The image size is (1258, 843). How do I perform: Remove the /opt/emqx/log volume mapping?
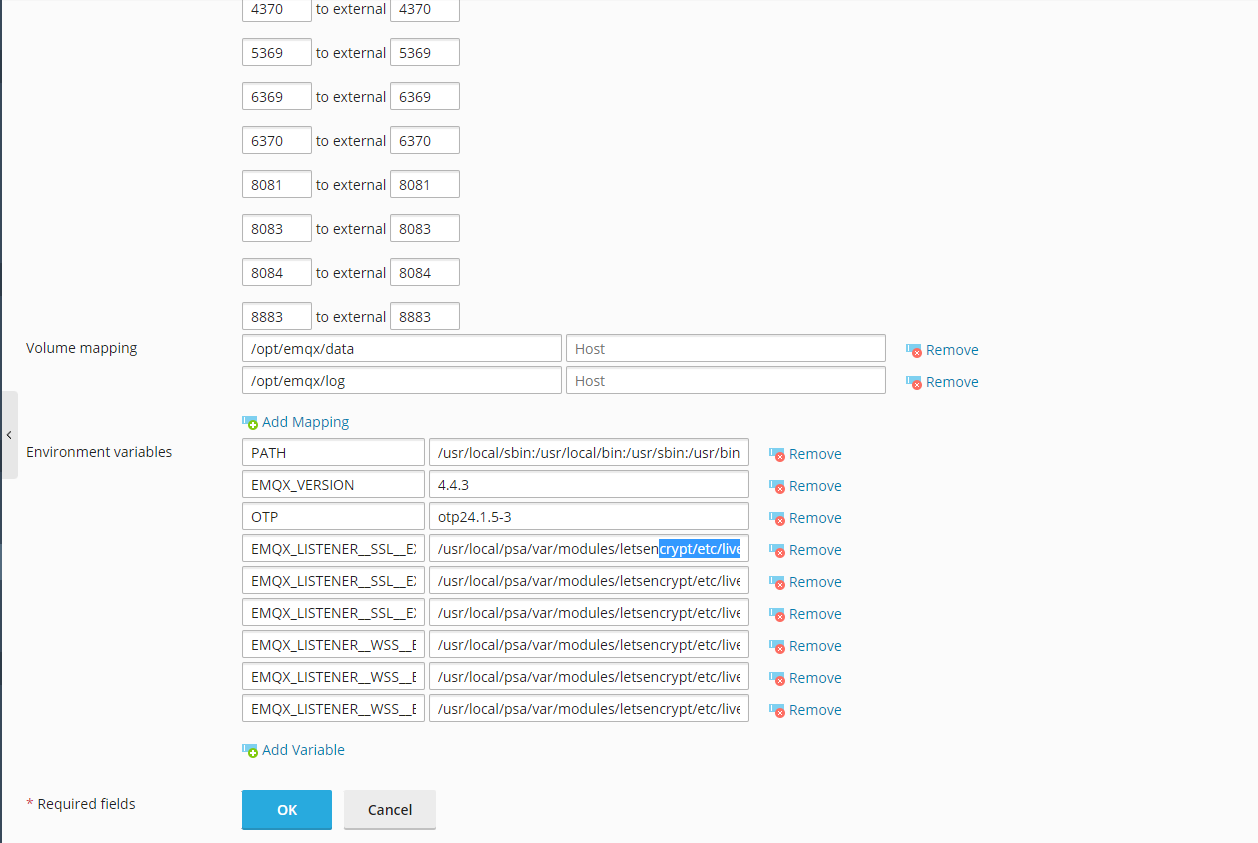pyautogui.click(x=941, y=382)
